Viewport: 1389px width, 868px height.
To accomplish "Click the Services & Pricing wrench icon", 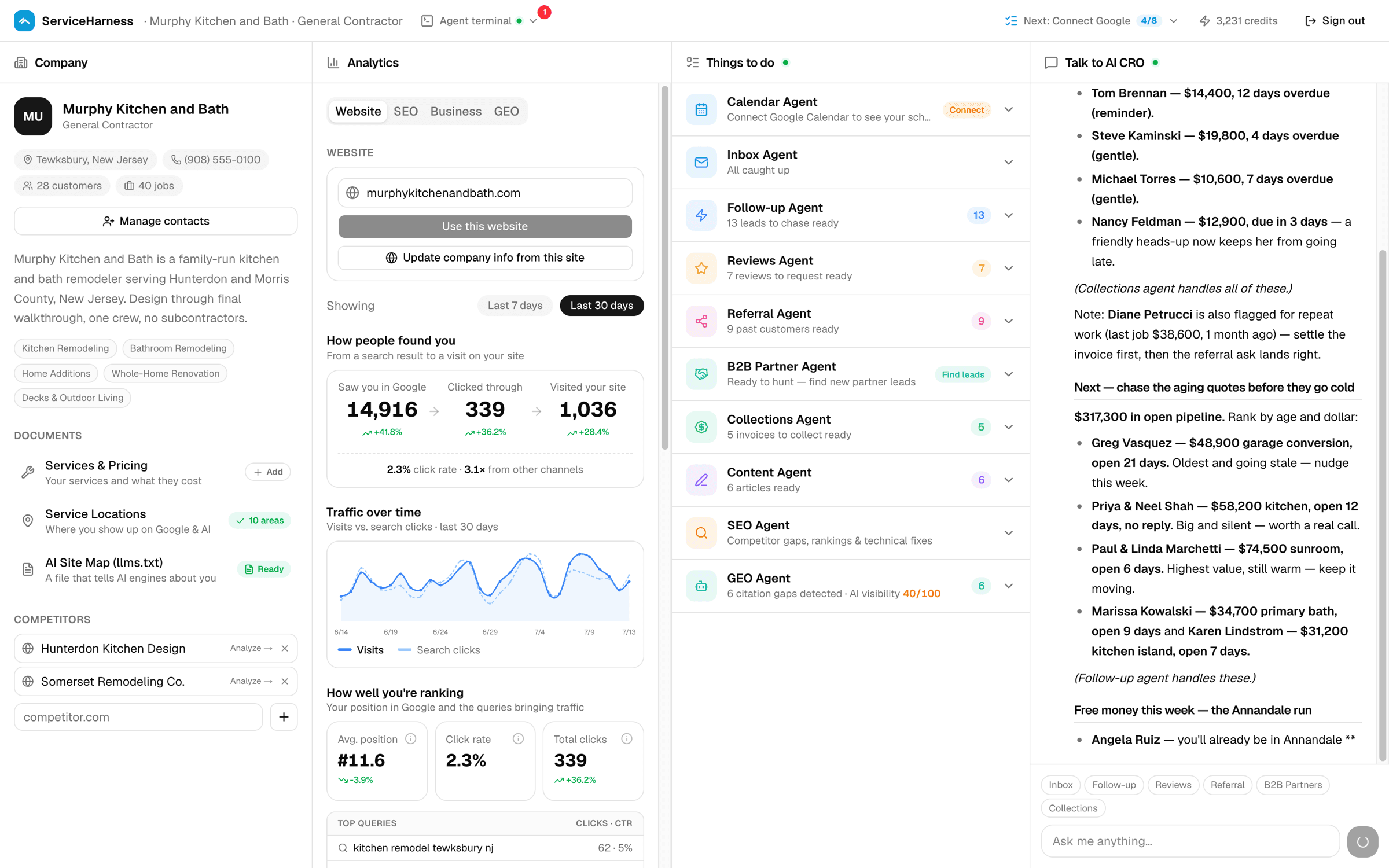I will coord(28,472).
